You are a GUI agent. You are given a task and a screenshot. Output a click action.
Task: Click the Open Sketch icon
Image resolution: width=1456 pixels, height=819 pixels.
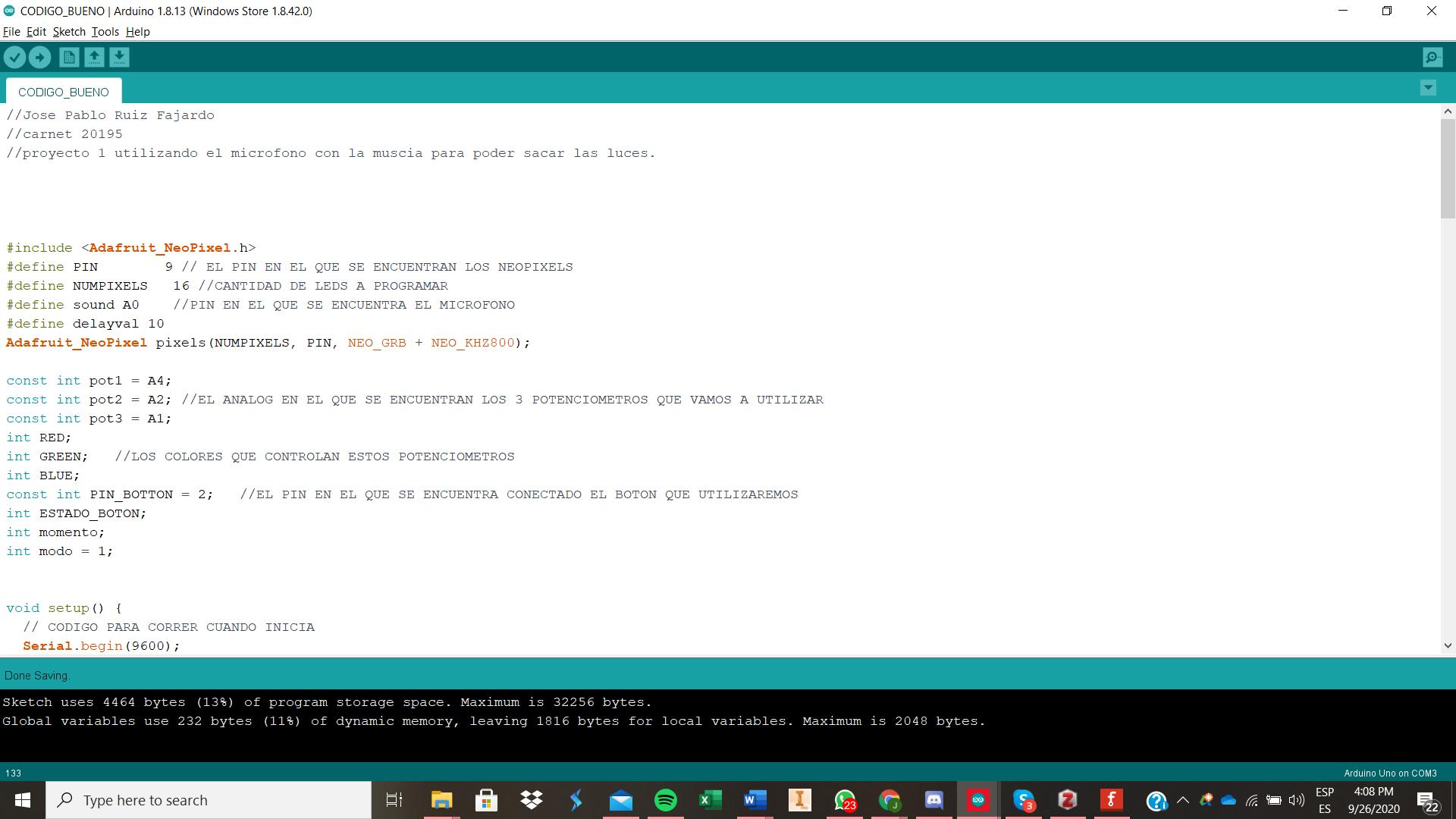click(94, 57)
